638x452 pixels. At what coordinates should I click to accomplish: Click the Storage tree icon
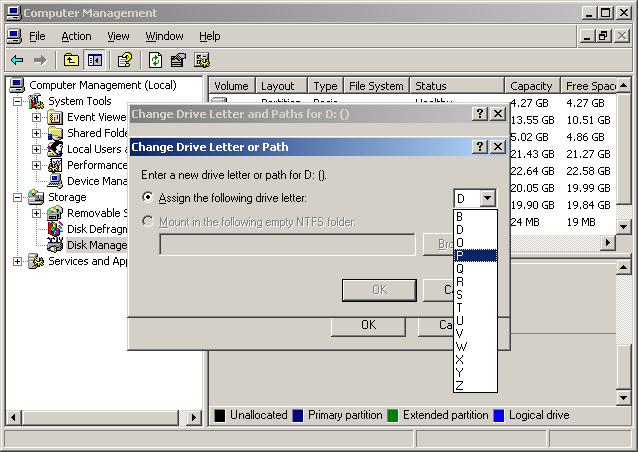coord(36,197)
